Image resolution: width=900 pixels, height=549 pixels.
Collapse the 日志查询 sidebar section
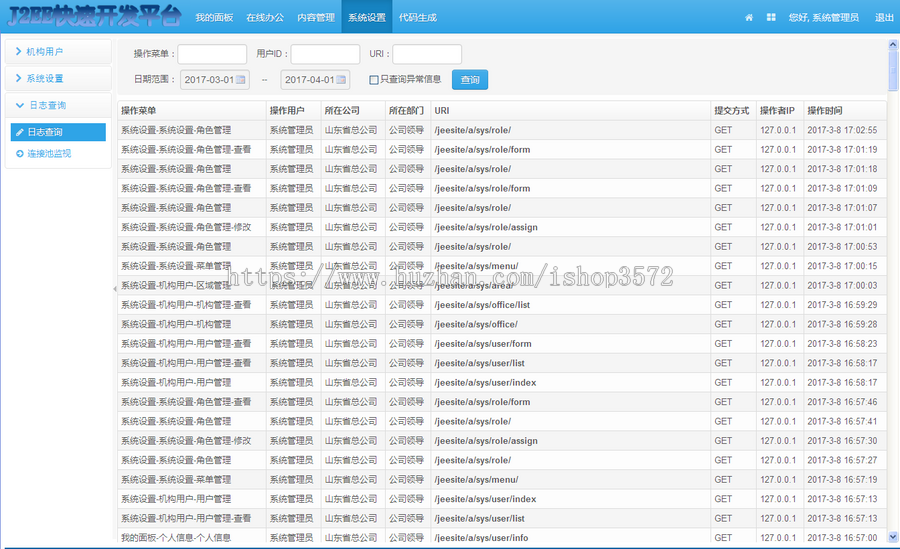click(58, 106)
